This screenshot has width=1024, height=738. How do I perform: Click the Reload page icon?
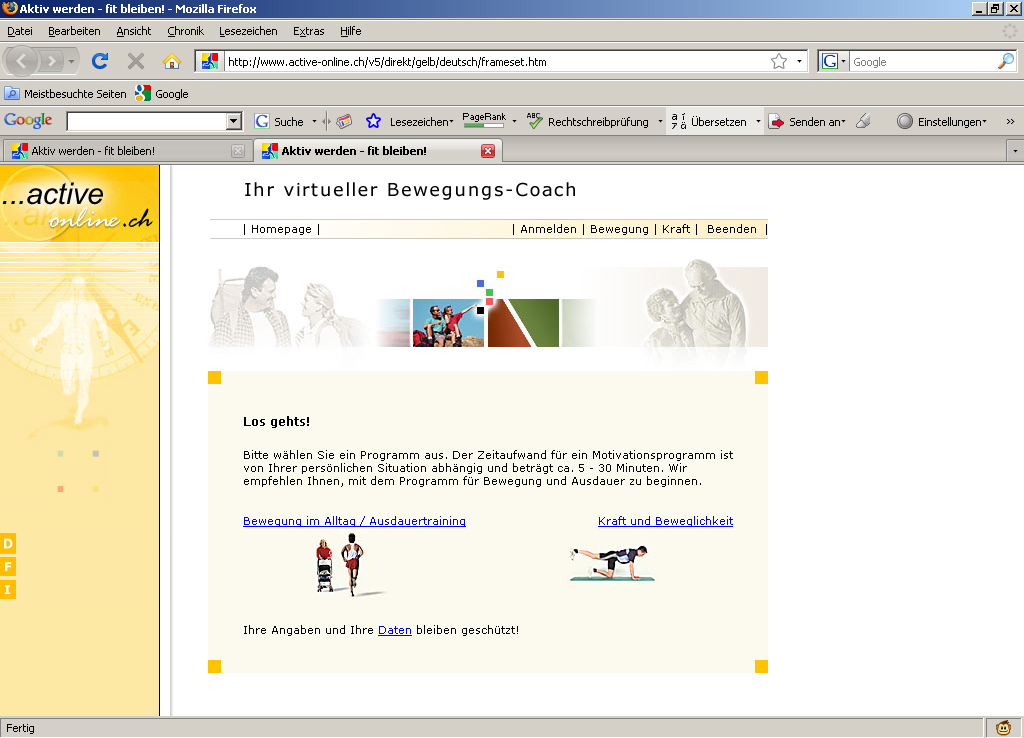pos(100,61)
